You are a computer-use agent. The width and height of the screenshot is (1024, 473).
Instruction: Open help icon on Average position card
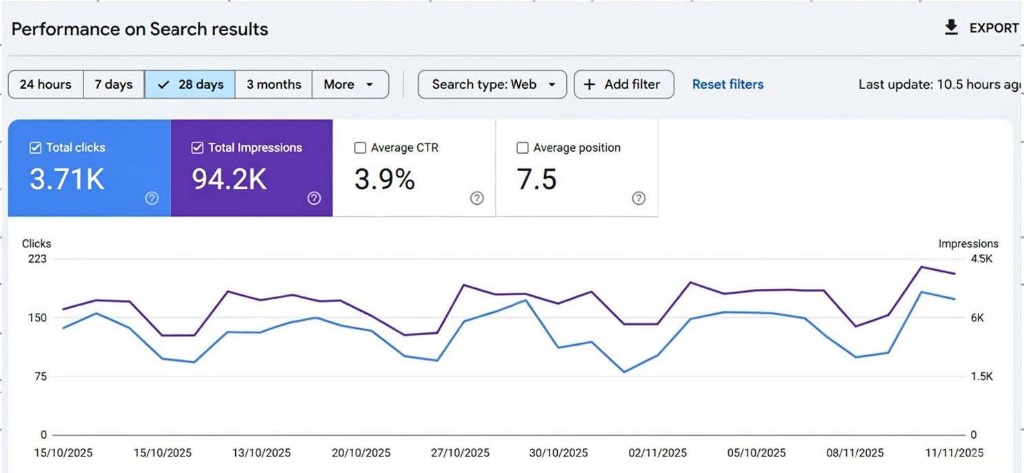click(x=639, y=198)
